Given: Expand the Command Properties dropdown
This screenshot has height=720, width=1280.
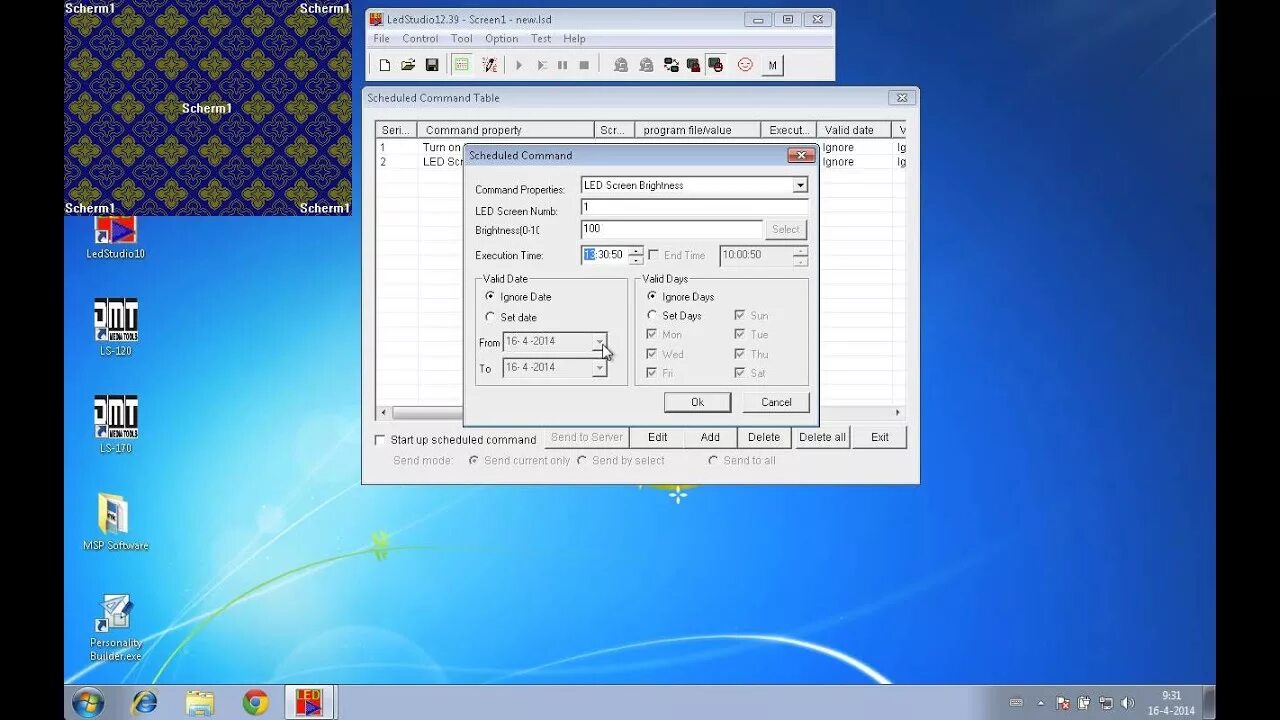Looking at the screenshot, I should (800, 185).
